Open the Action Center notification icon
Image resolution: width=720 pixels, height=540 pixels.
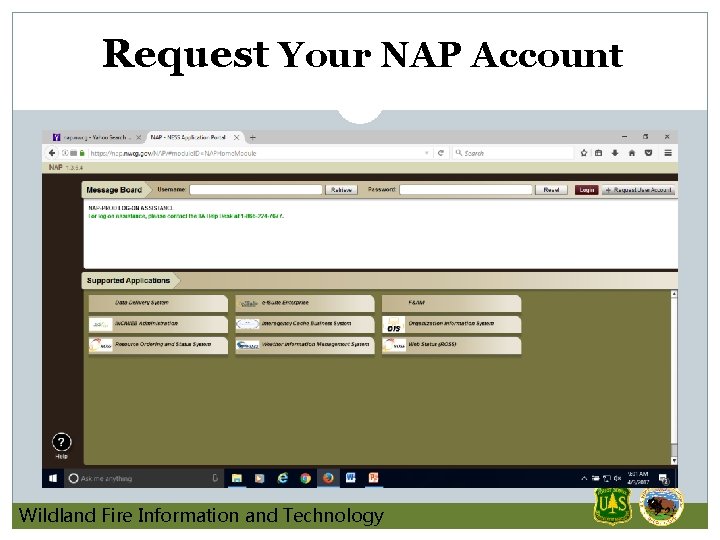pos(664,479)
